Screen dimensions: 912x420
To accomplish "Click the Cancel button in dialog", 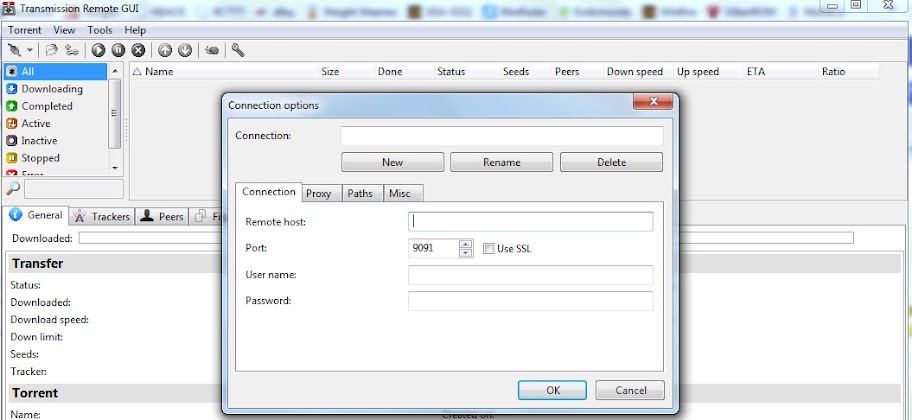I will pos(630,390).
